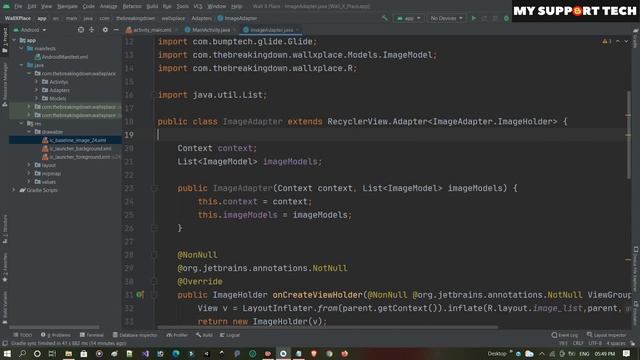This screenshot has height=360, width=640.
Task: Open Task View on the taskbar
Action: [x=52, y=353]
